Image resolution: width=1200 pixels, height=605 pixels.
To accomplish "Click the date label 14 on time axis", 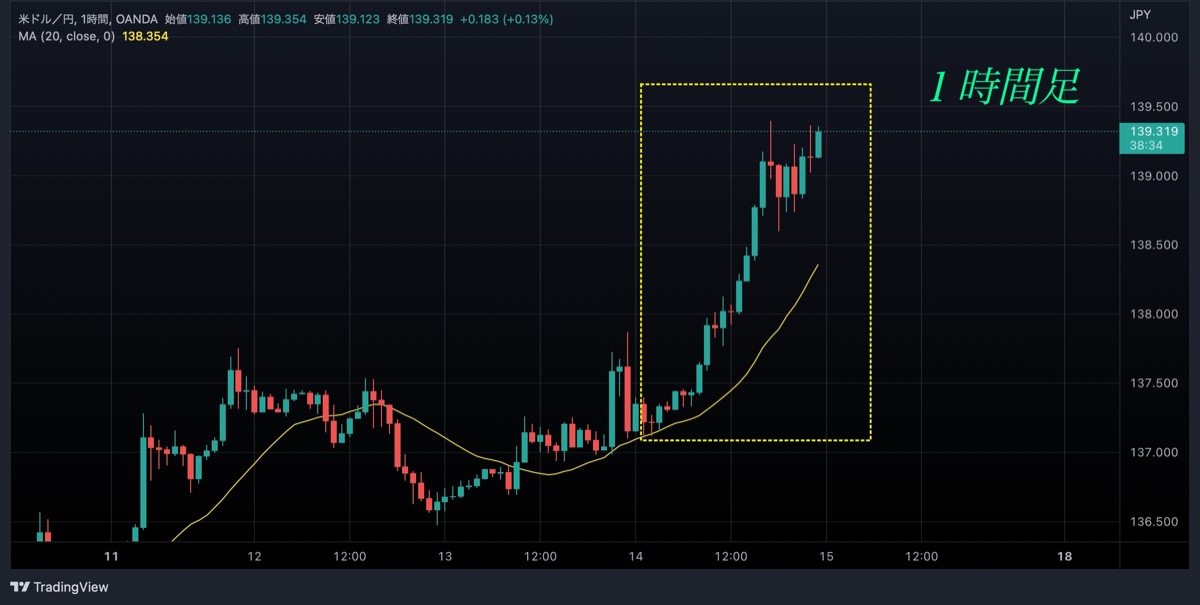I will tap(636, 557).
